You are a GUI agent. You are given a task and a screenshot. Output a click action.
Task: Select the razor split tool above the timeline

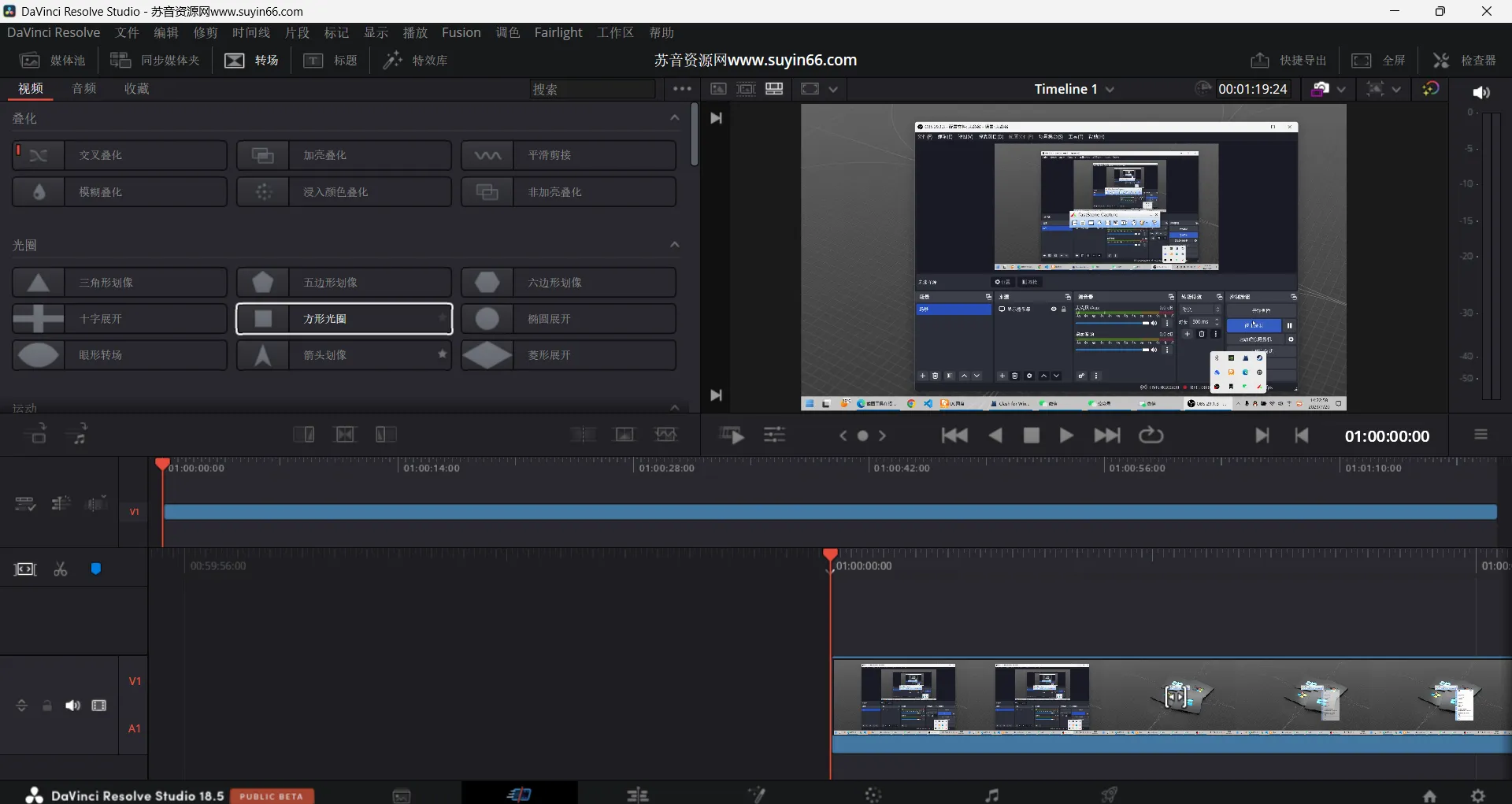click(61, 569)
